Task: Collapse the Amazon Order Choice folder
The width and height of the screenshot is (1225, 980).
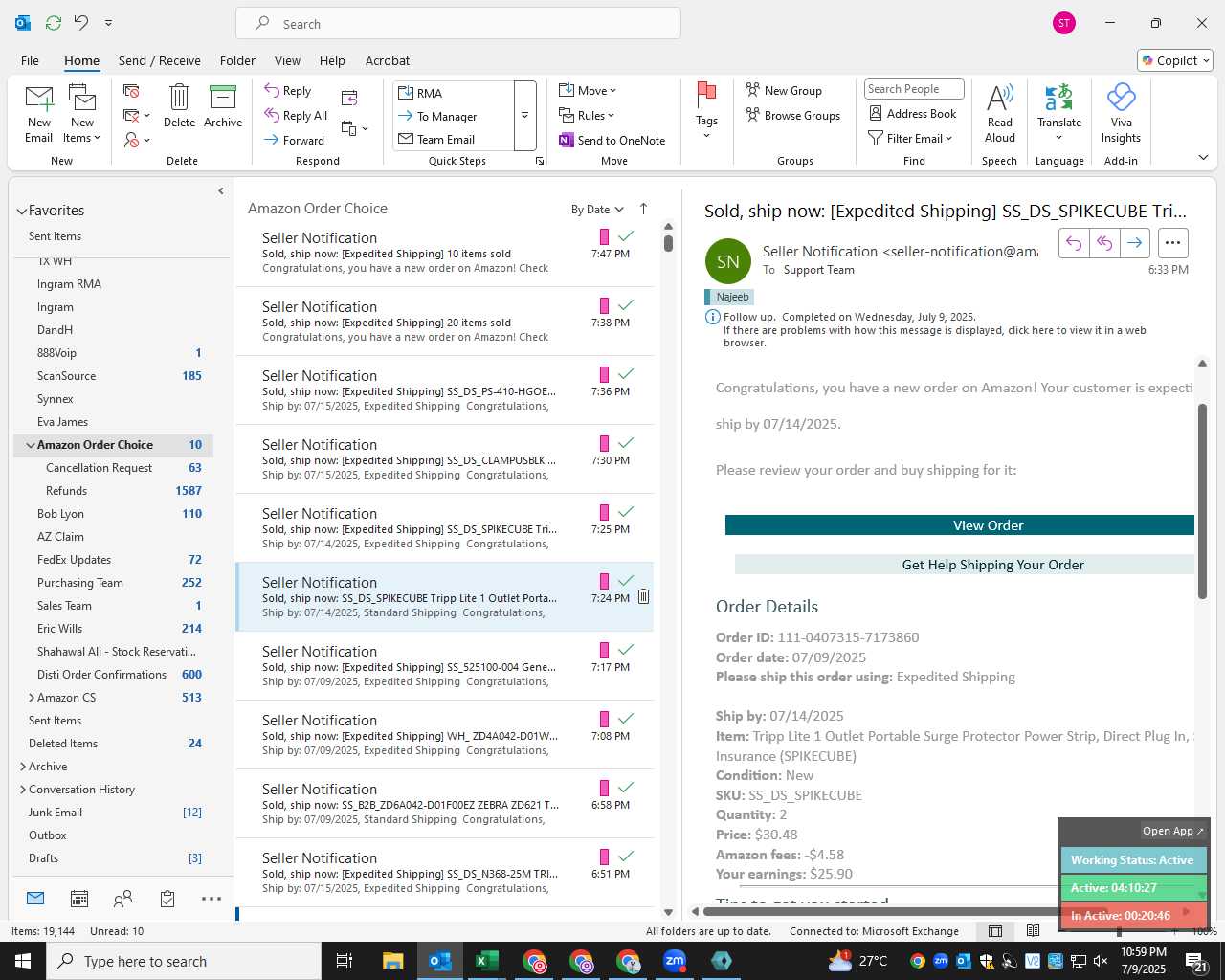Action: pyautogui.click(x=31, y=445)
